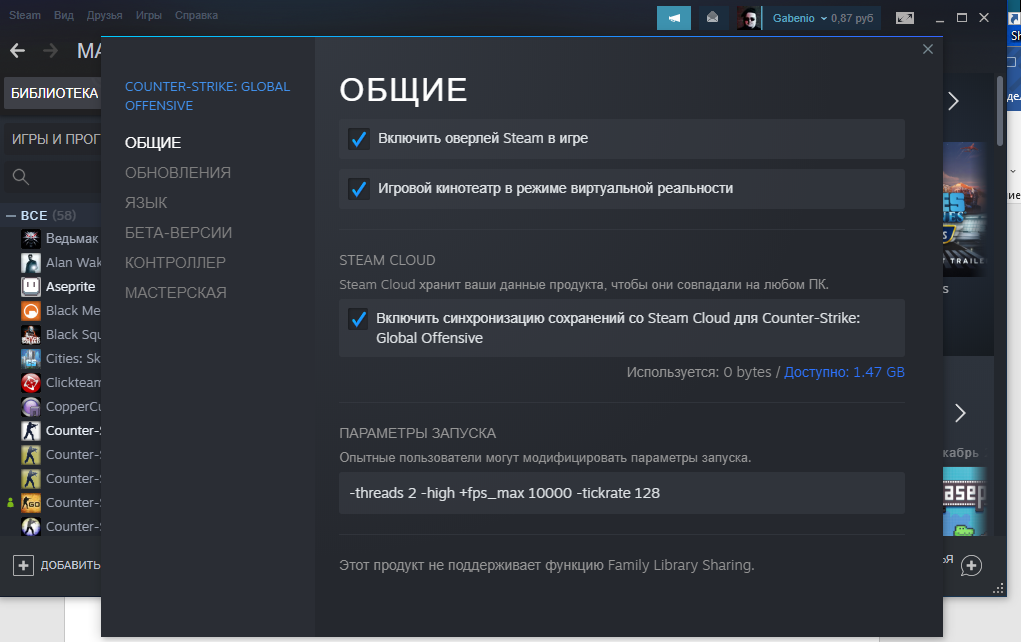1021x642 pixels.
Task: Go forward with the right arrow
Action: tap(50, 51)
